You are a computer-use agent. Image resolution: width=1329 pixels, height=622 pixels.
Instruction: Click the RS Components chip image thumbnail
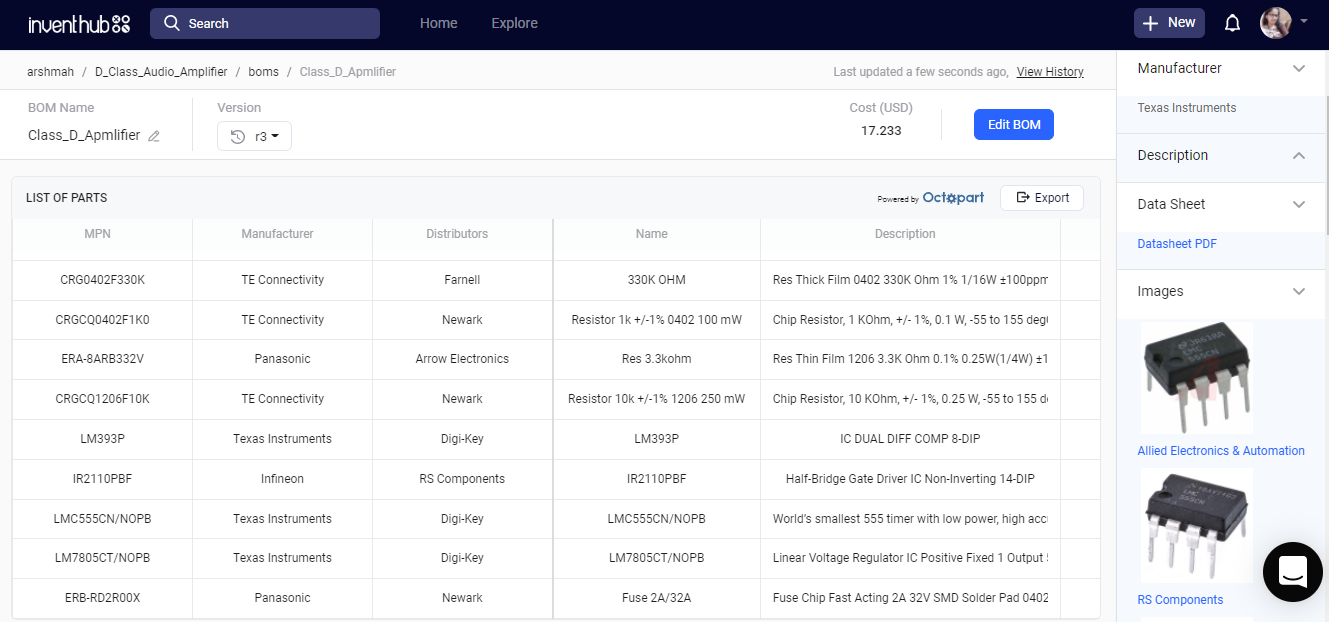[x=1197, y=526]
